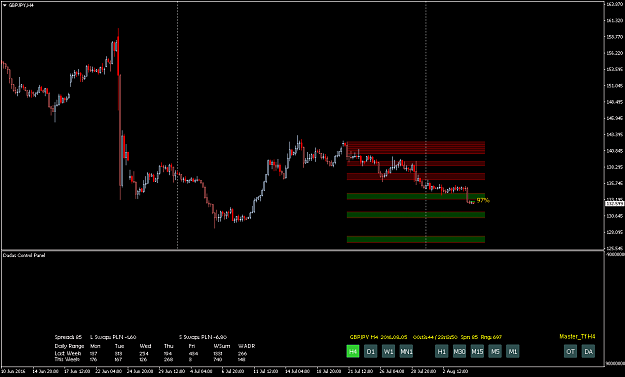Click the WADR column header

[x=246, y=346]
